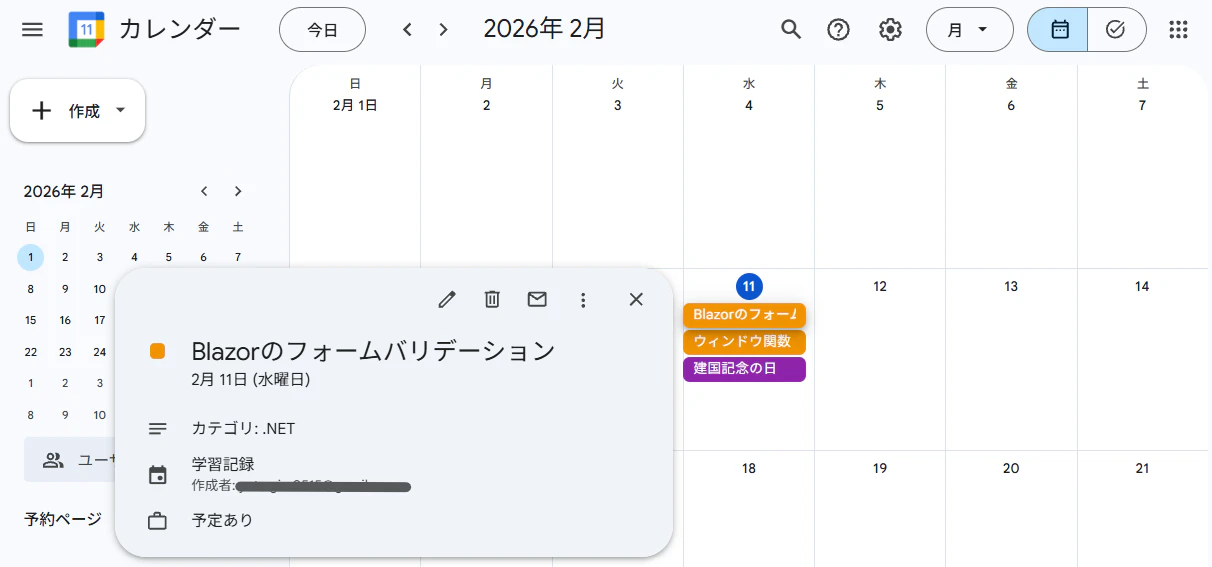
Task: Switch to tasks view checkmark icon
Action: coord(1116,30)
